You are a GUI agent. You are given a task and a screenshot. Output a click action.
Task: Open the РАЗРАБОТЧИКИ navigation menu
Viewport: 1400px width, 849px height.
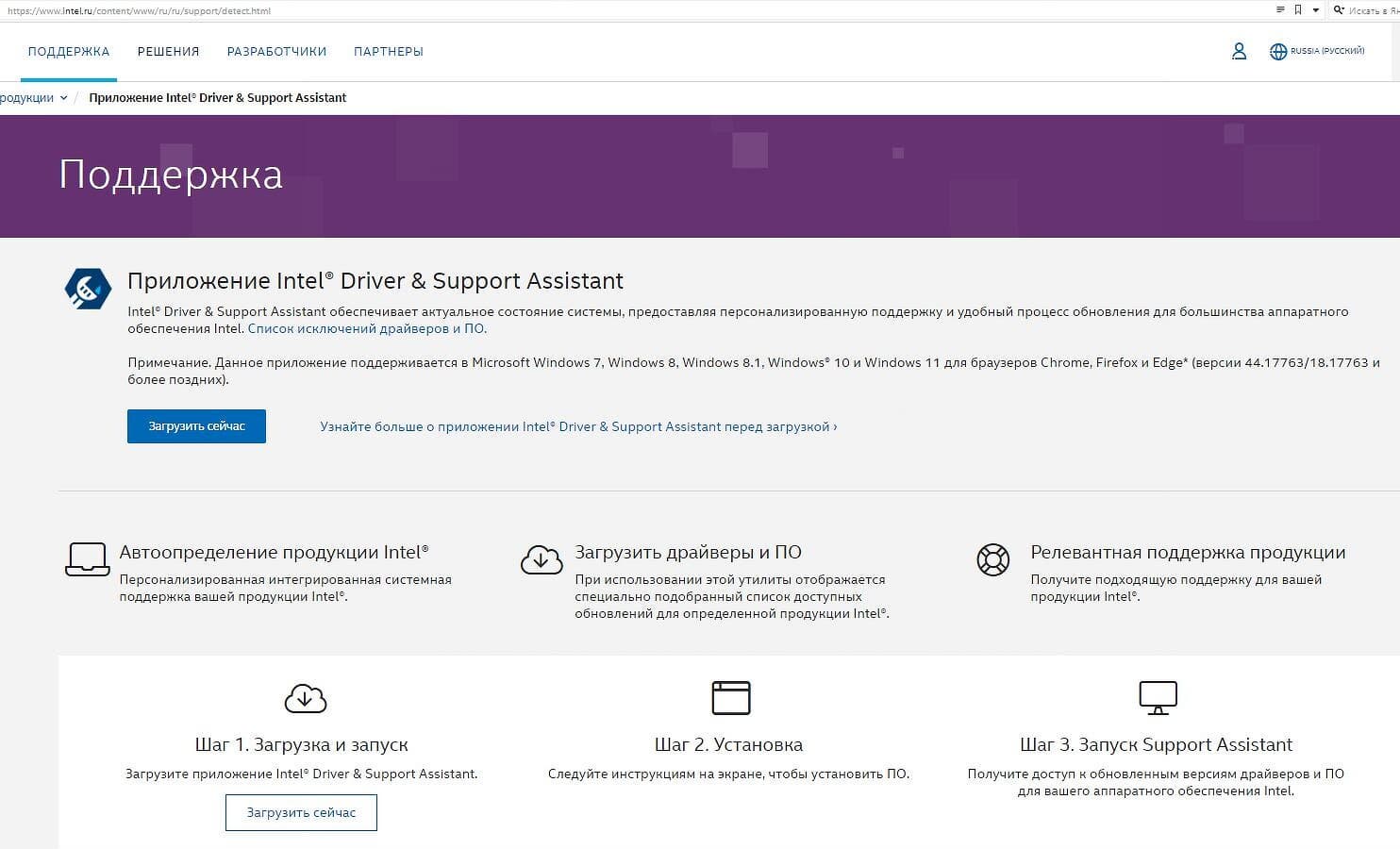tap(276, 52)
